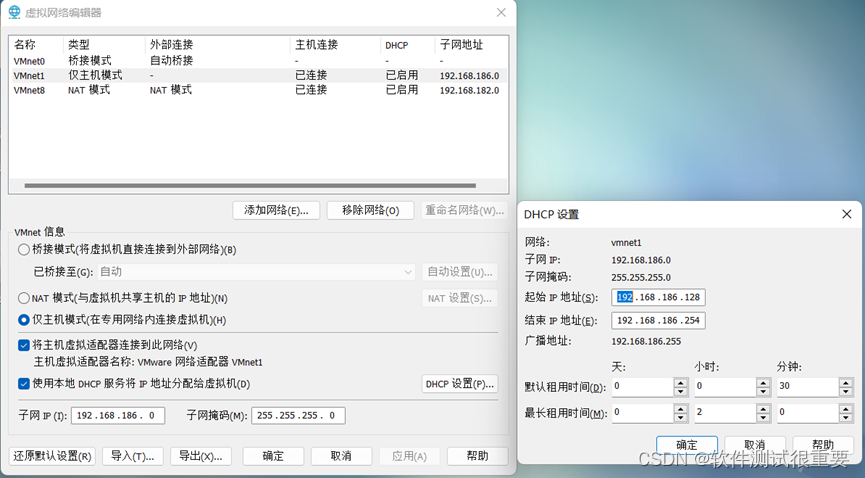Increase default lease minutes spinner
Image resolution: width=865 pixels, height=478 pixels.
click(846, 383)
